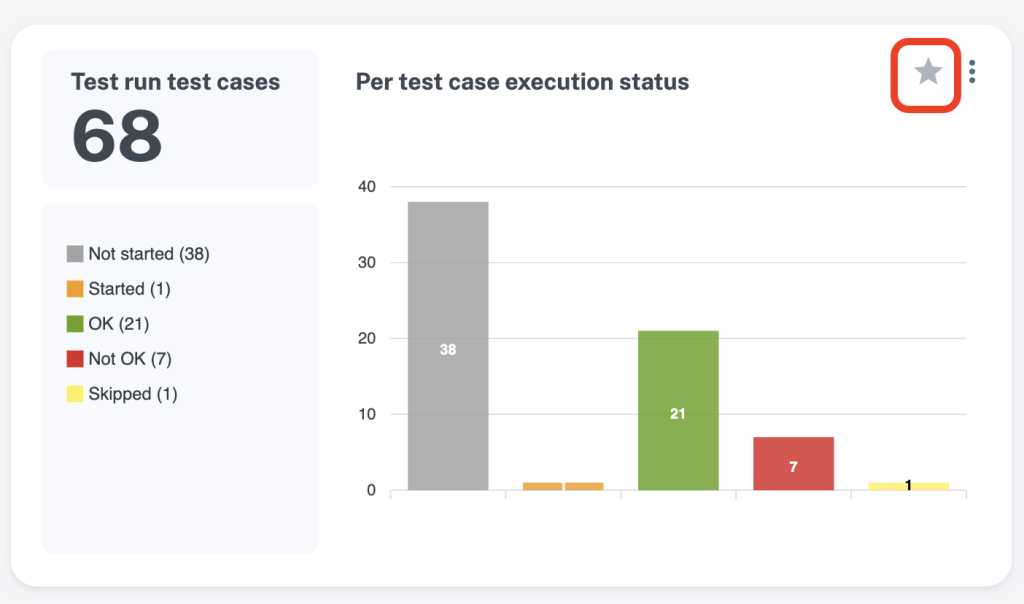Click the Test run test cases count 68
This screenshot has height=604, width=1024.
pos(117,136)
